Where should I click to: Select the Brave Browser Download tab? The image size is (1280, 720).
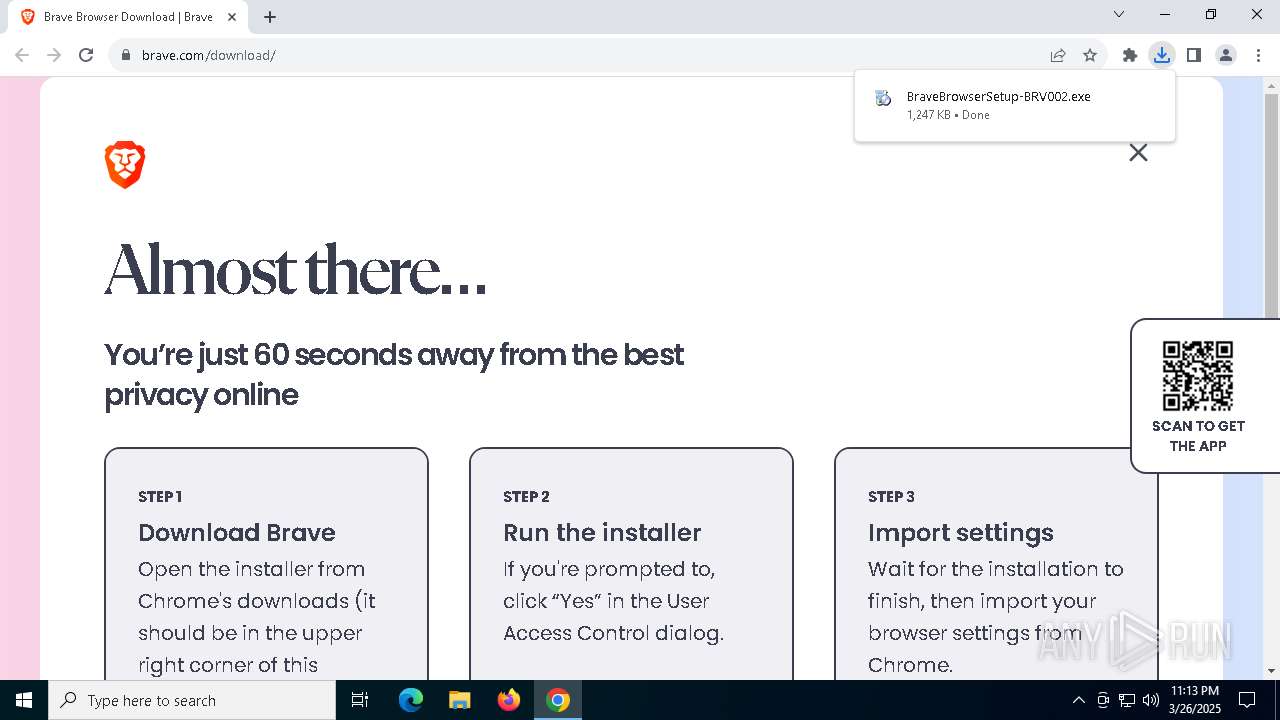pos(130,17)
